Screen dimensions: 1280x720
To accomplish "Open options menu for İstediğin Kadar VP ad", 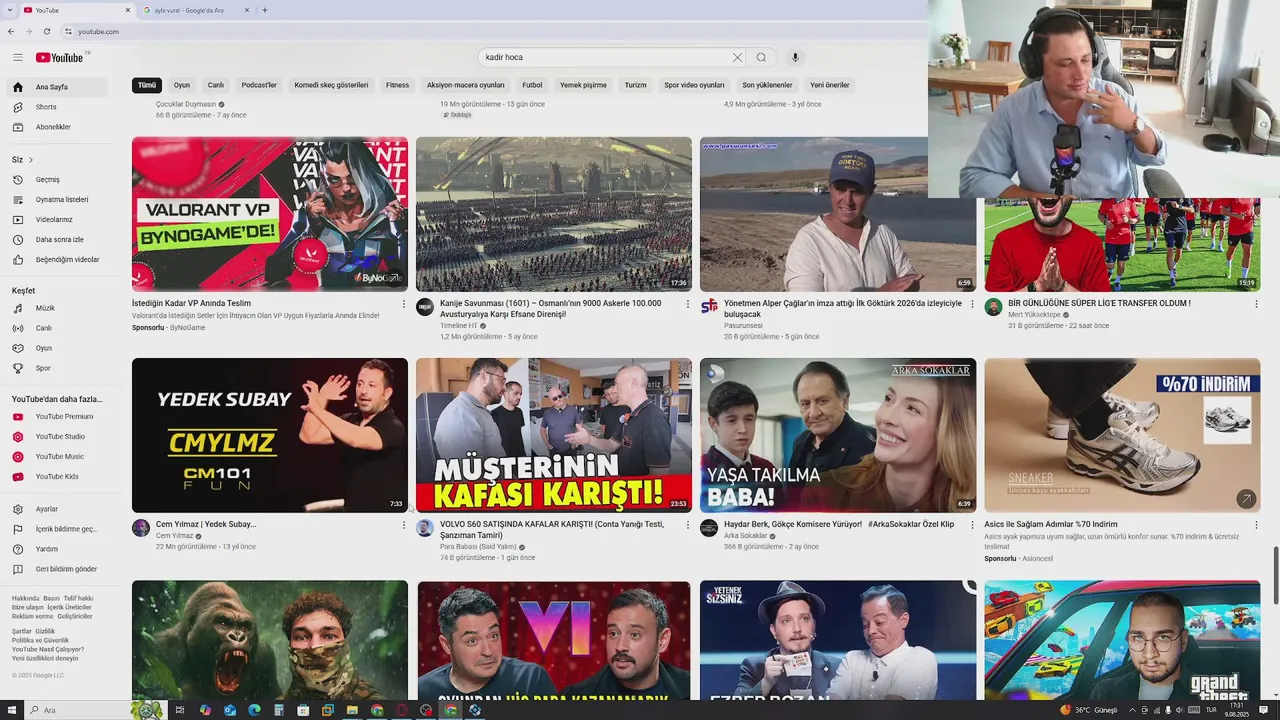I will [404, 304].
